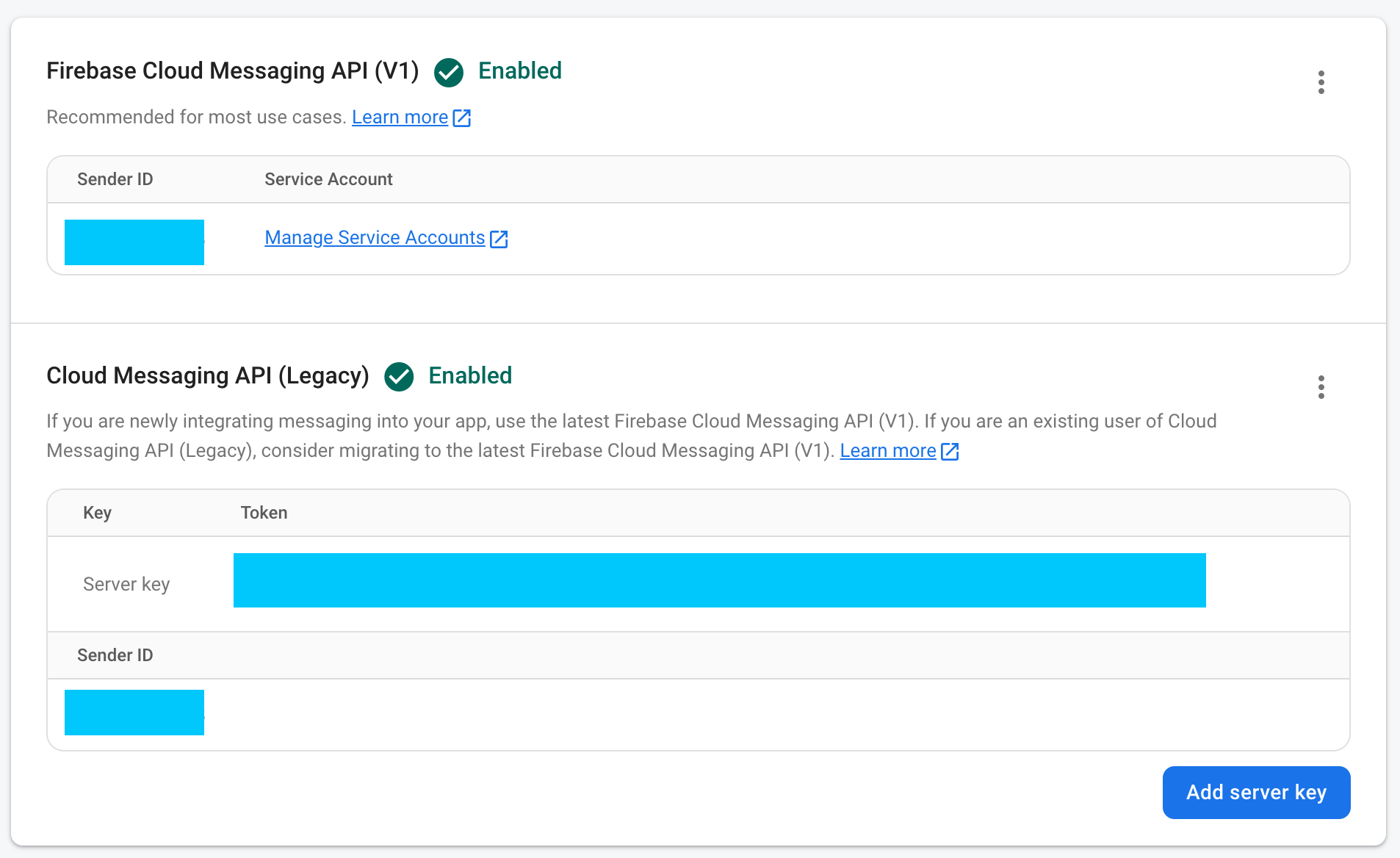1400x858 pixels.
Task: Click the Server key row label
Action: (126, 584)
